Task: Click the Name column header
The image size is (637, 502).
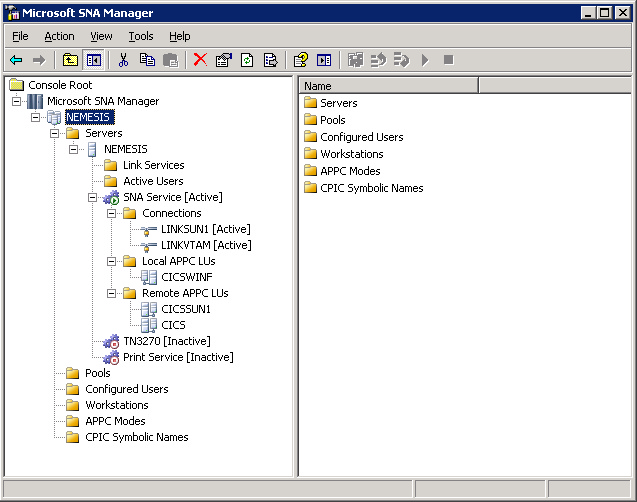Action: pos(389,86)
